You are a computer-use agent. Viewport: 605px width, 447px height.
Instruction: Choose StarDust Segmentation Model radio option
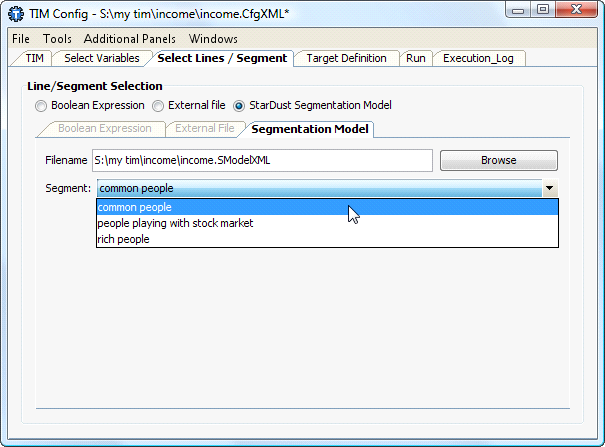pos(239,106)
